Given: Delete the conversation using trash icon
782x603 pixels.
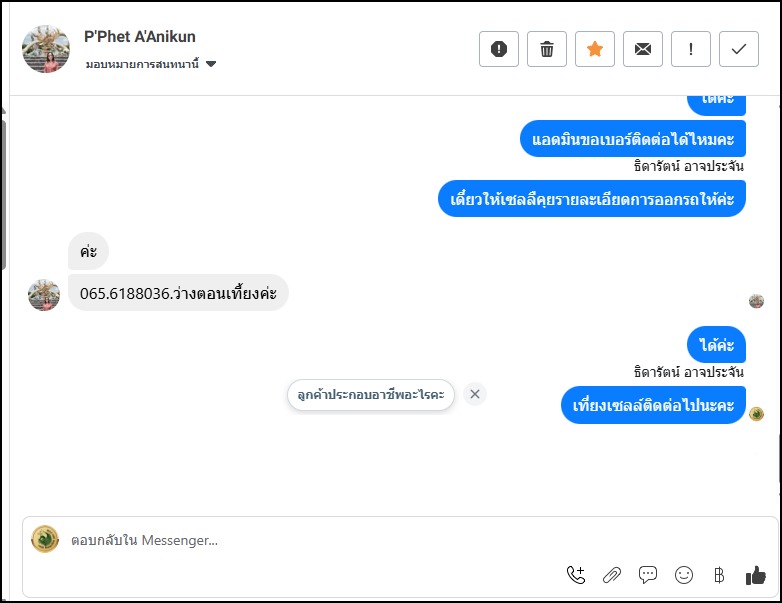Looking at the screenshot, I should pyautogui.click(x=547, y=49).
